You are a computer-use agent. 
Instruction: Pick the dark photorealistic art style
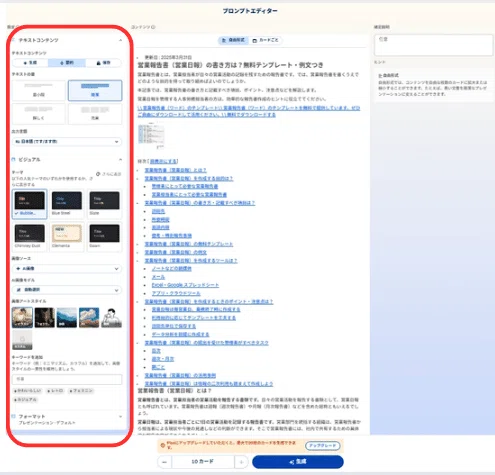45,317
